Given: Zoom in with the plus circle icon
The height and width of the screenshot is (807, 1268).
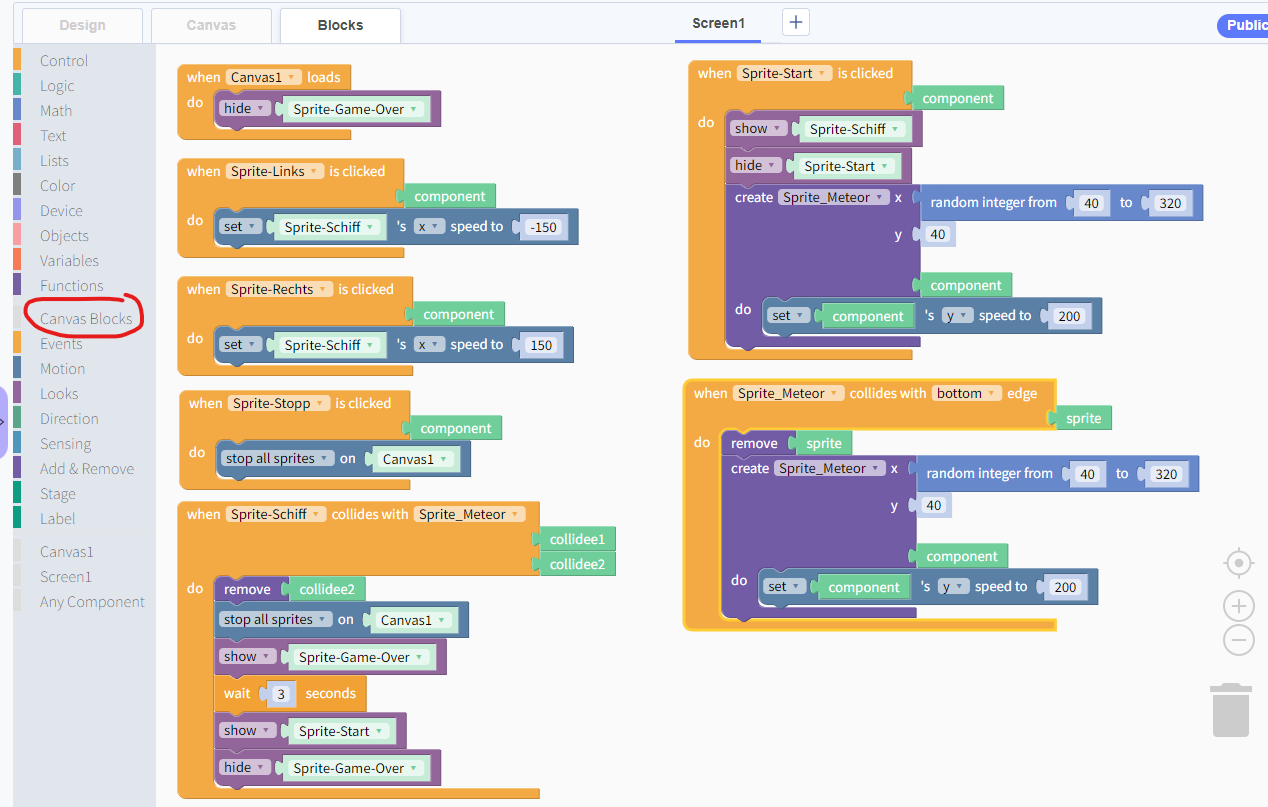Looking at the screenshot, I should click(1238, 606).
